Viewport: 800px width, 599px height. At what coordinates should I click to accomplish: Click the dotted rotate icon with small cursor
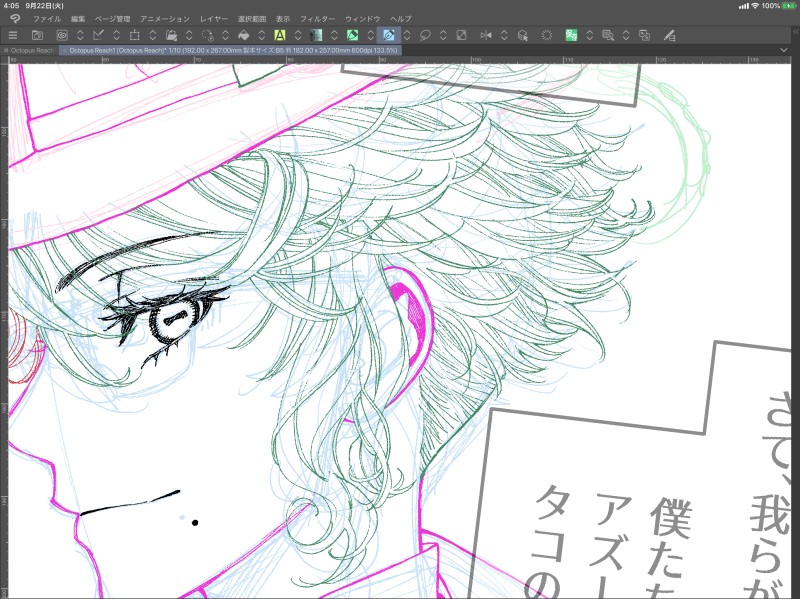coord(208,35)
